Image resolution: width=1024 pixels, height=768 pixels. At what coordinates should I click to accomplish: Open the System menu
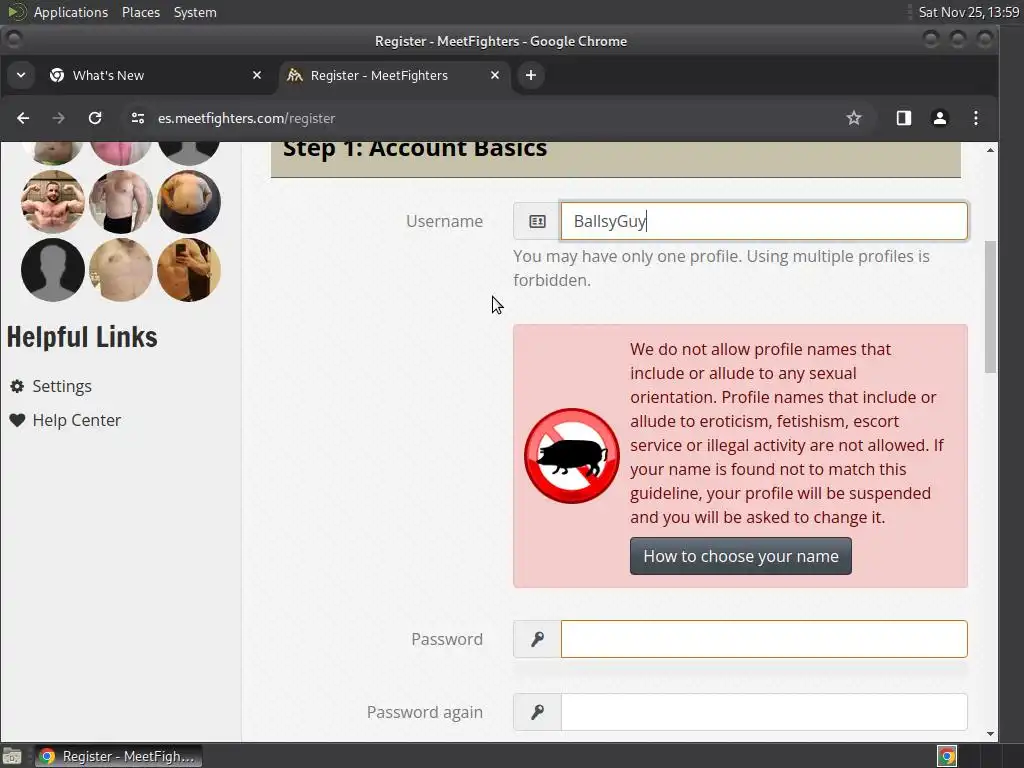coord(195,12)
